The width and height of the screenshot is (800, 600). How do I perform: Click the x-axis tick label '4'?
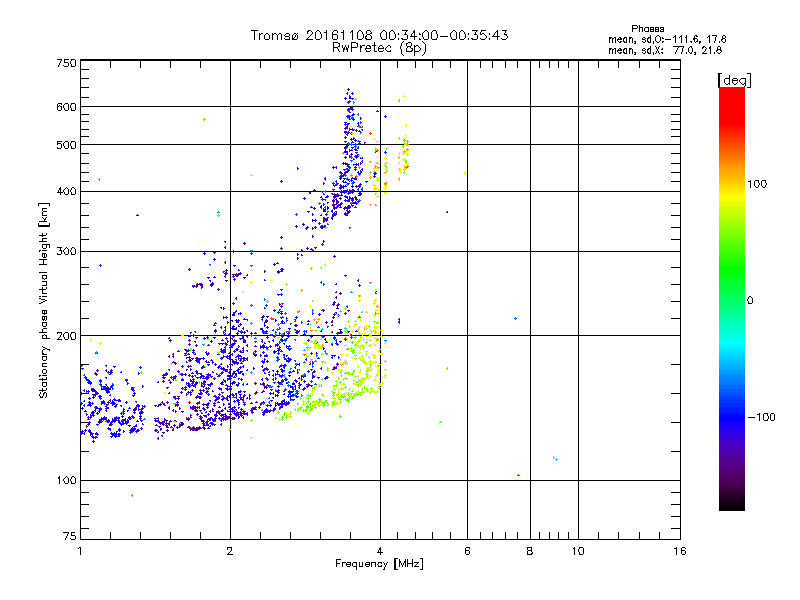[380, 551]
